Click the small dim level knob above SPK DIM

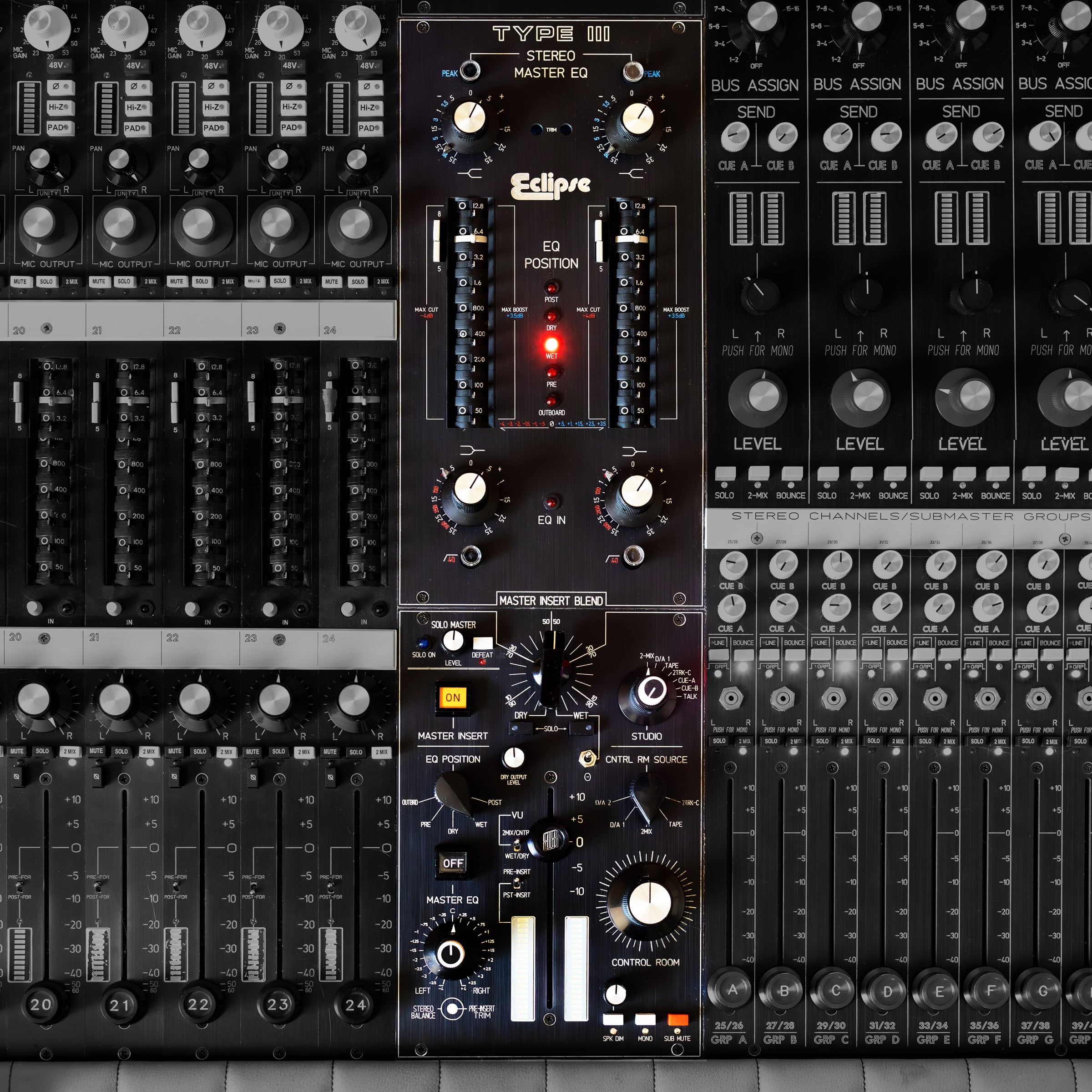(x=616, y=994)
